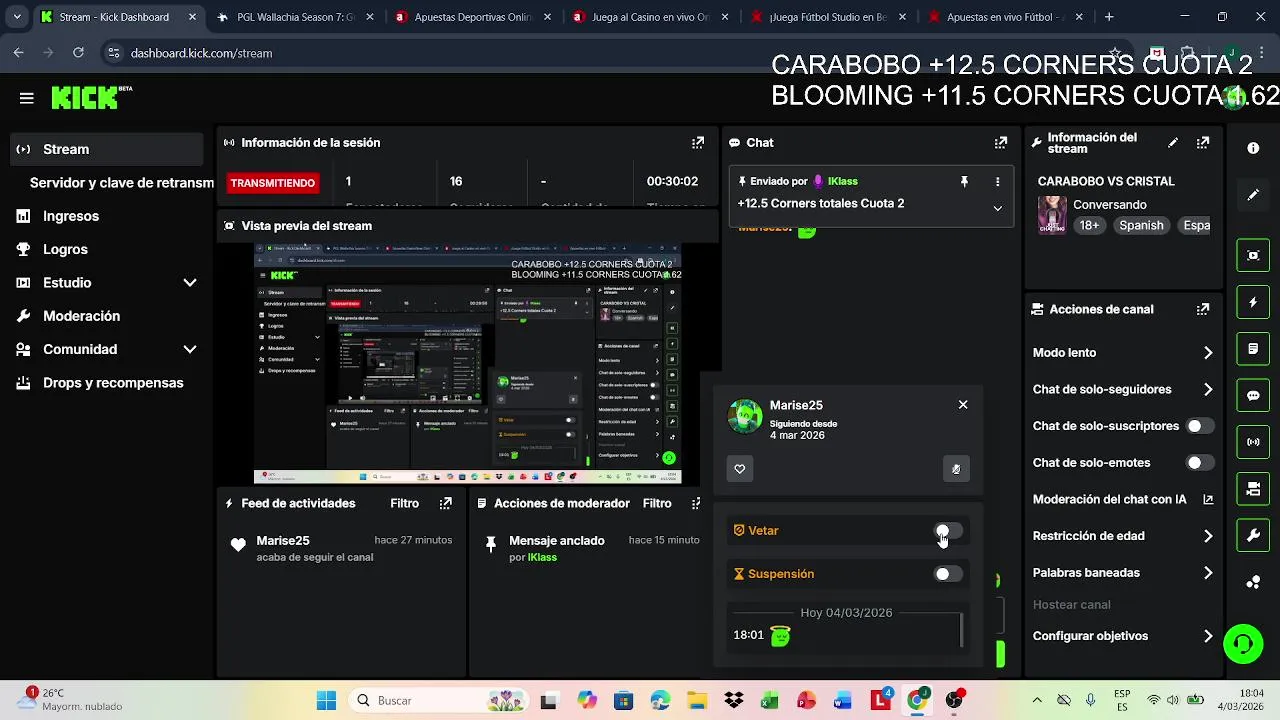Switch to Apuestas Deportivas Online tab
The image size is (1280, 720).
click(473, 17)
